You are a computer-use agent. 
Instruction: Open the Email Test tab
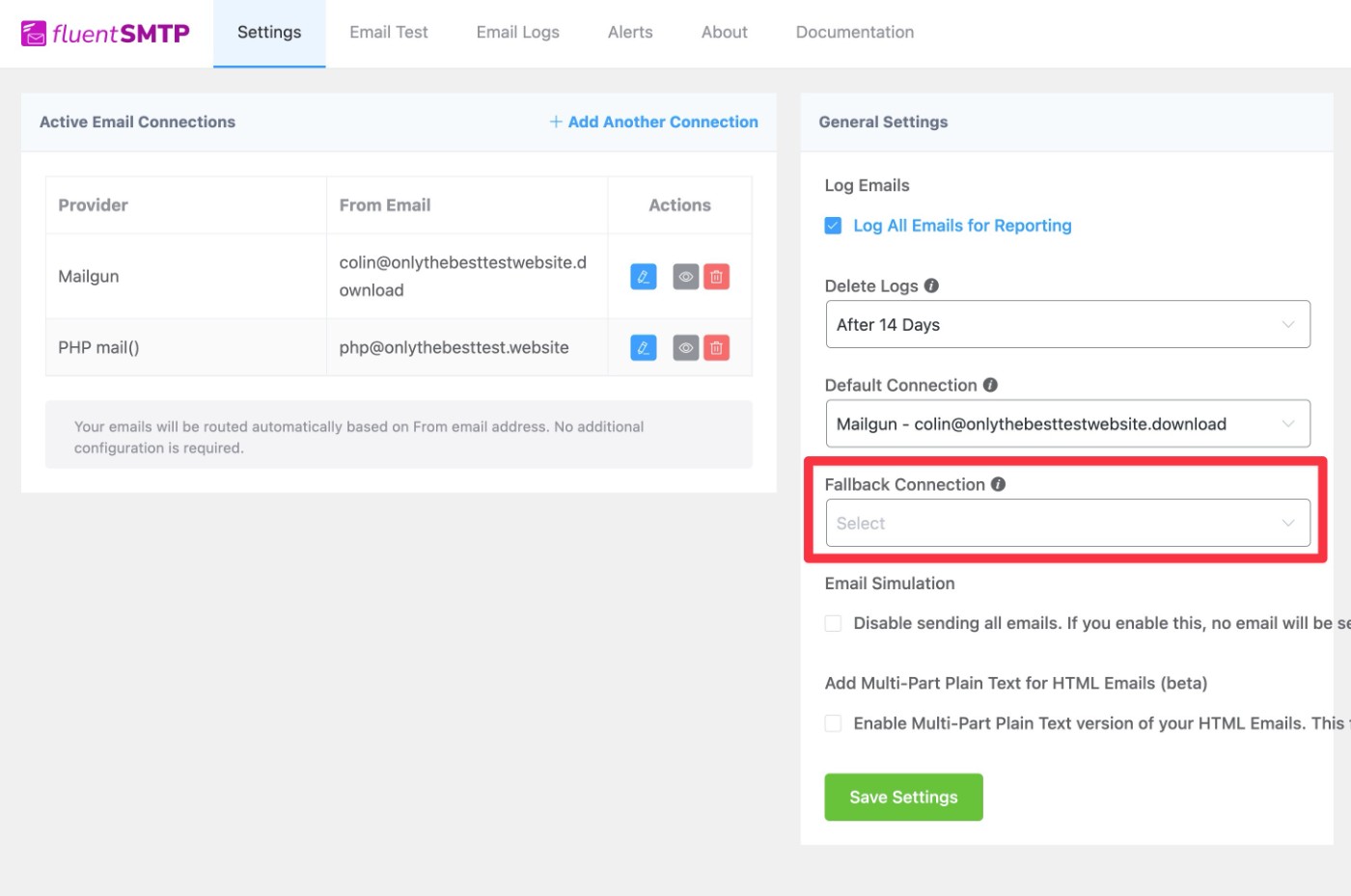point(389,33)
